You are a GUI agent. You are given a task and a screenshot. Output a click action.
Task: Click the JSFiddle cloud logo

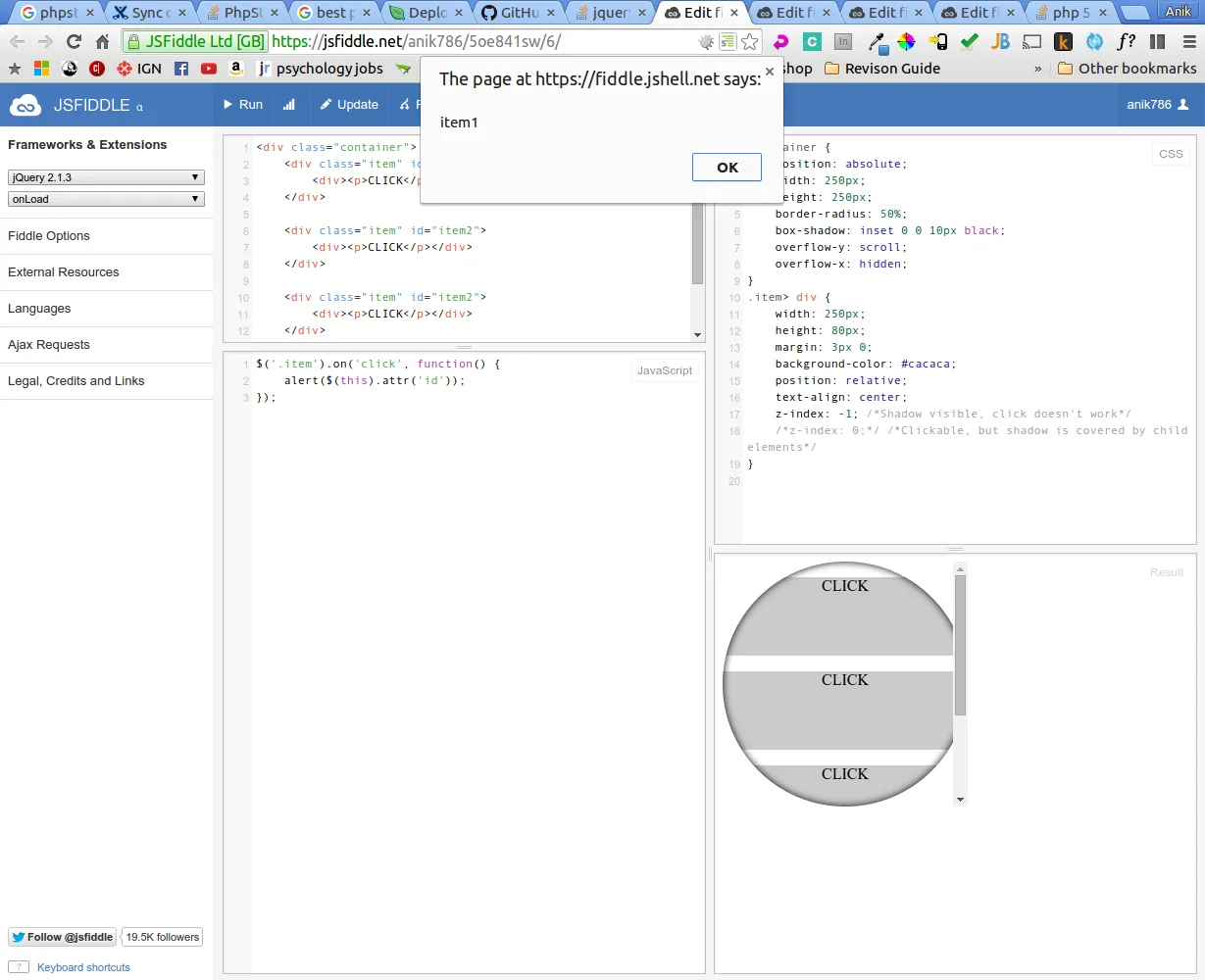click(x=25, y=105)
